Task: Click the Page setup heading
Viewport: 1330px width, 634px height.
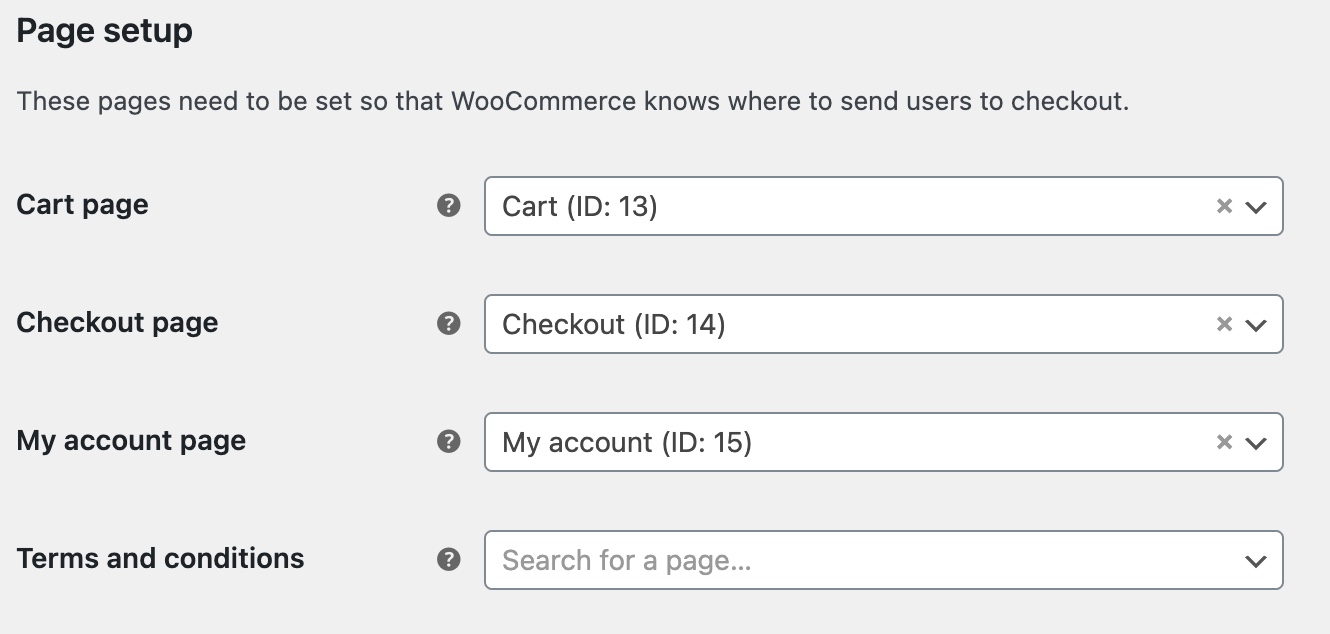Action: [104, 31]
